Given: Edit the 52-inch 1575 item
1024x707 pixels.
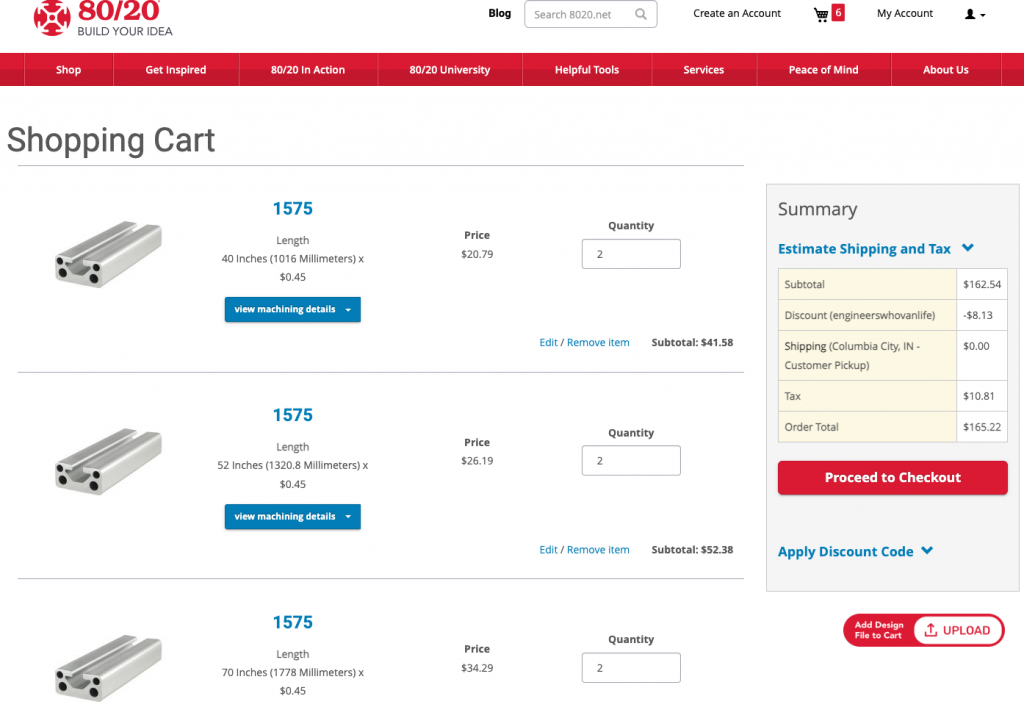Looking at the screenshot, I should point(548,550).
